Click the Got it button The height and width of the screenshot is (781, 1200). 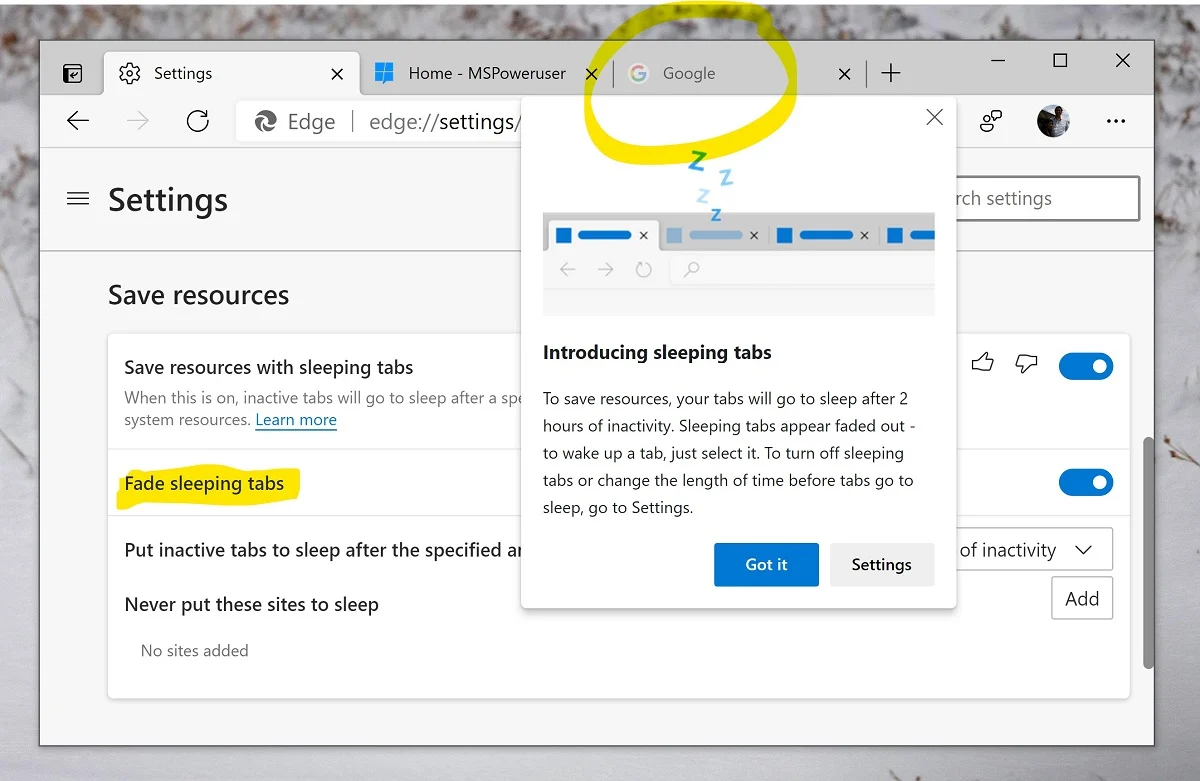point(766,565)
